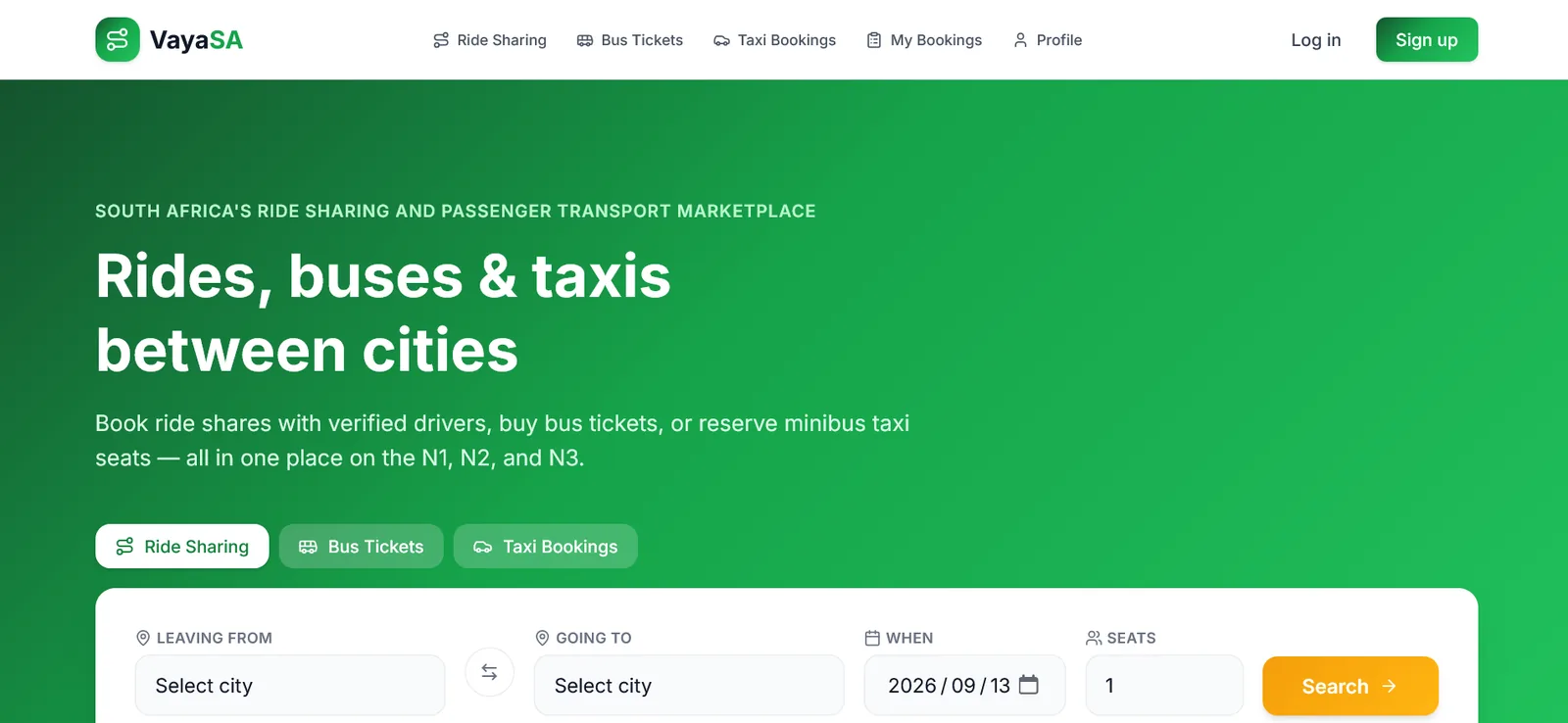Swap origin and destination cities
1568x723 pixels.
click(x=489, y=672)
